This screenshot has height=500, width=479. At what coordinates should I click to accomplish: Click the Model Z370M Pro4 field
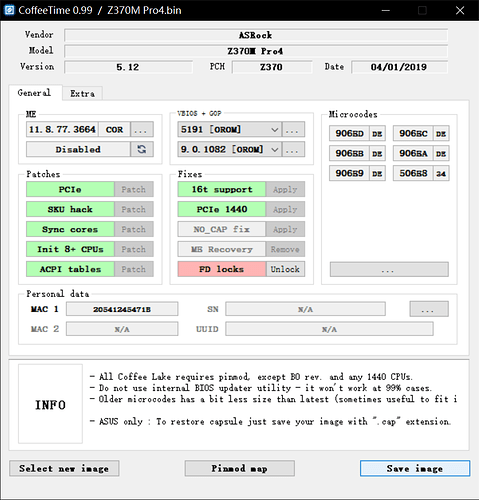[256, 51]
